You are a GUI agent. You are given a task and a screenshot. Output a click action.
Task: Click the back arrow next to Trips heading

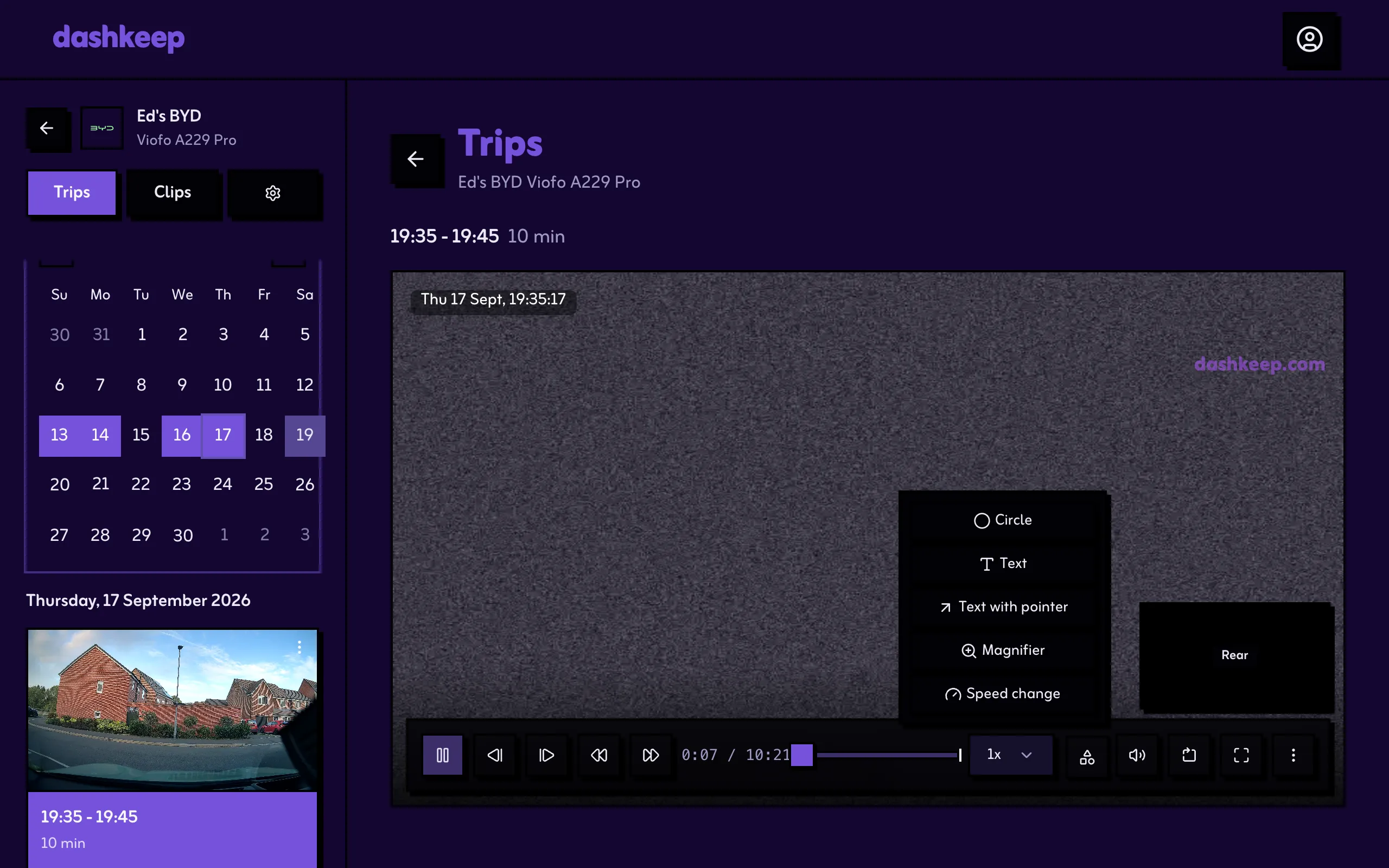coord(416,159)
